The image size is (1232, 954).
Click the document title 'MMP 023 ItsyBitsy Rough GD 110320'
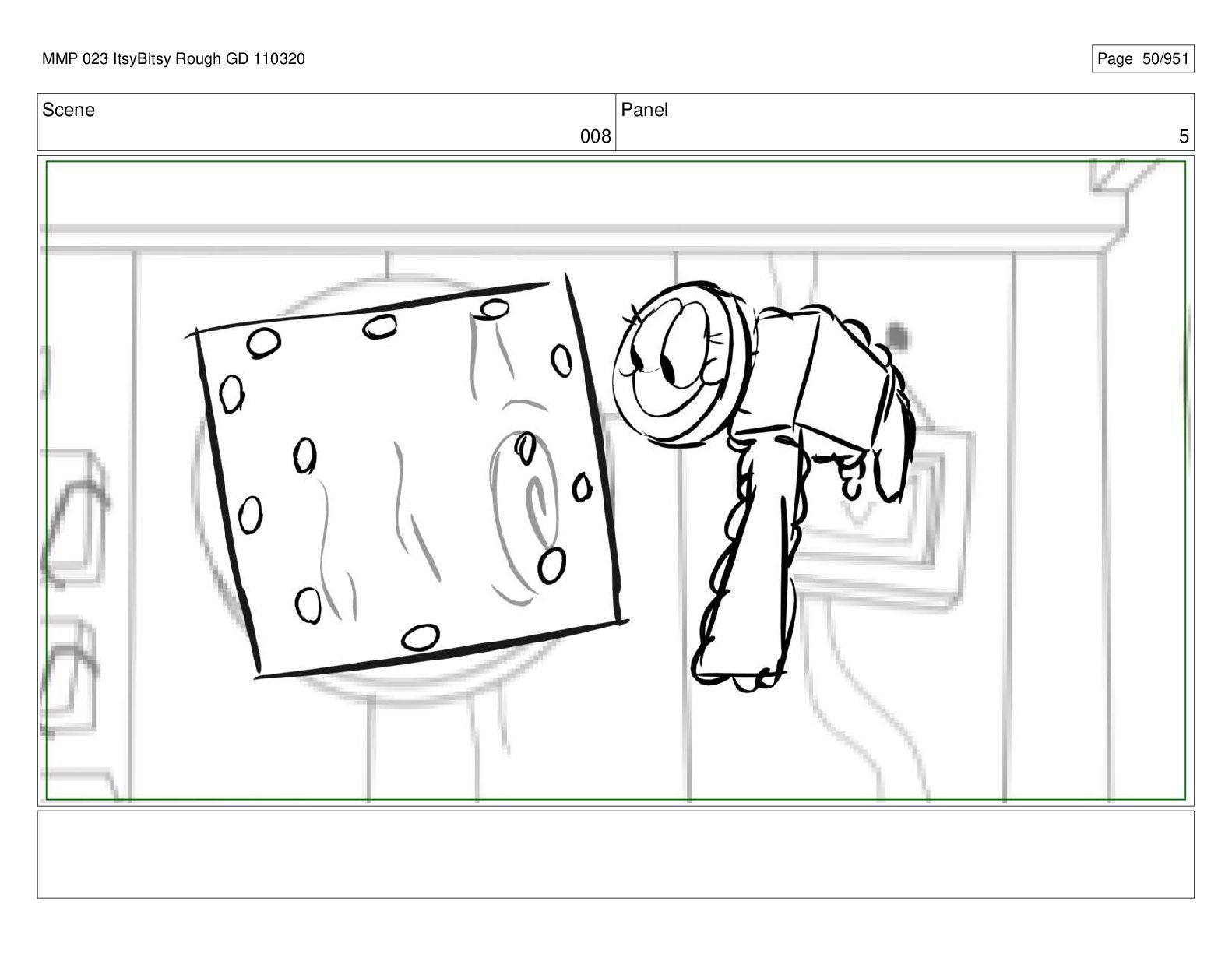pos(173,59)
